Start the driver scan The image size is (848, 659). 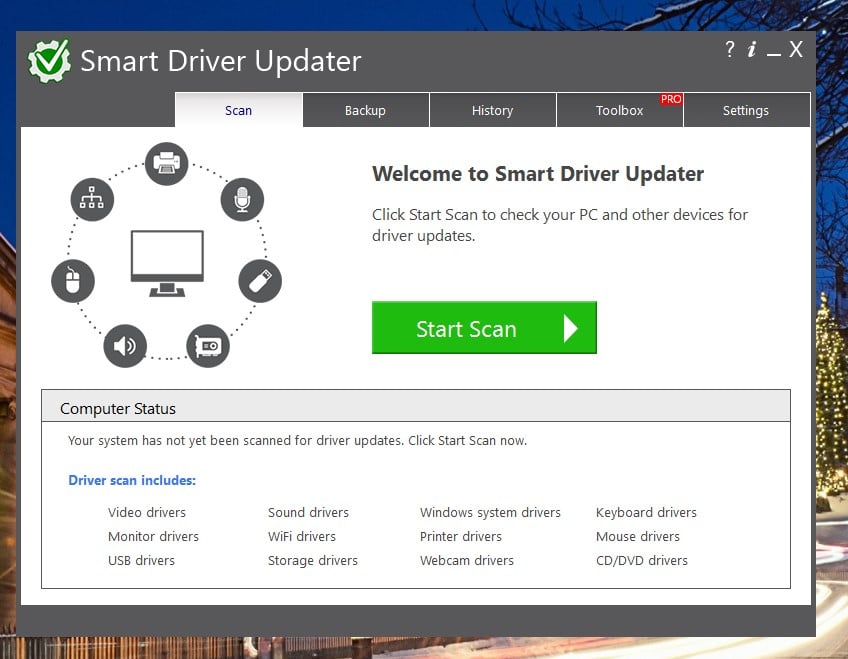[485, 328]
